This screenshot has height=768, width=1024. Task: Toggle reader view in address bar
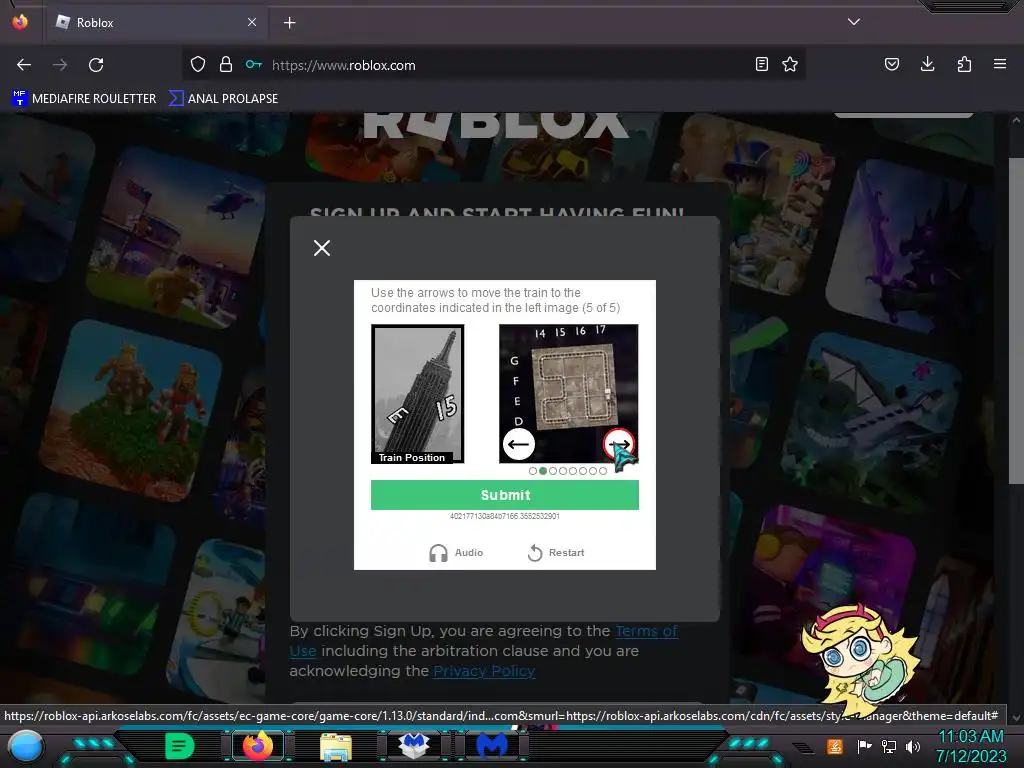pyautogui.click(x=761, y=64)
